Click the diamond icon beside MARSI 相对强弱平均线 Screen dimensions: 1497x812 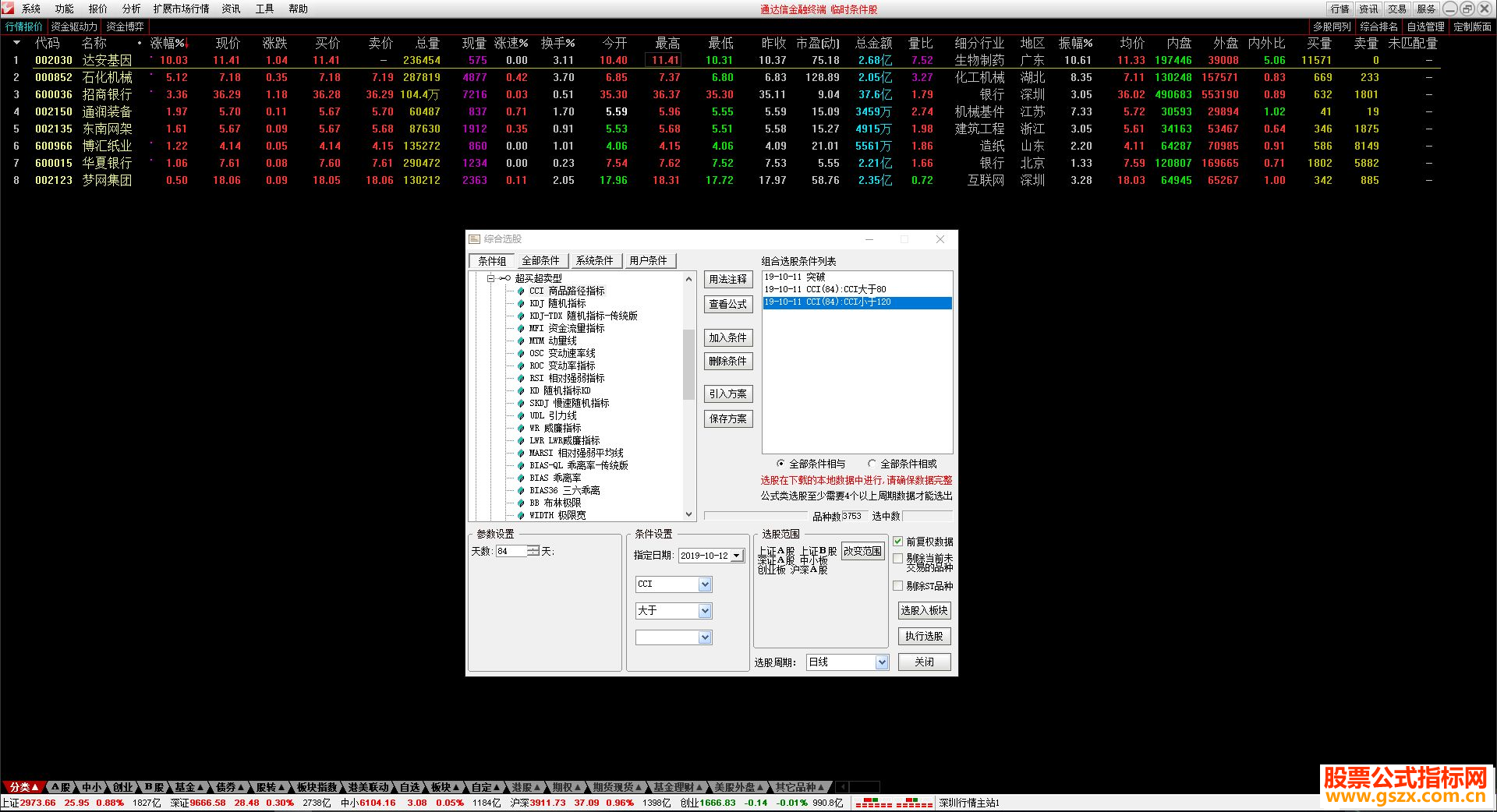(521, 454)
